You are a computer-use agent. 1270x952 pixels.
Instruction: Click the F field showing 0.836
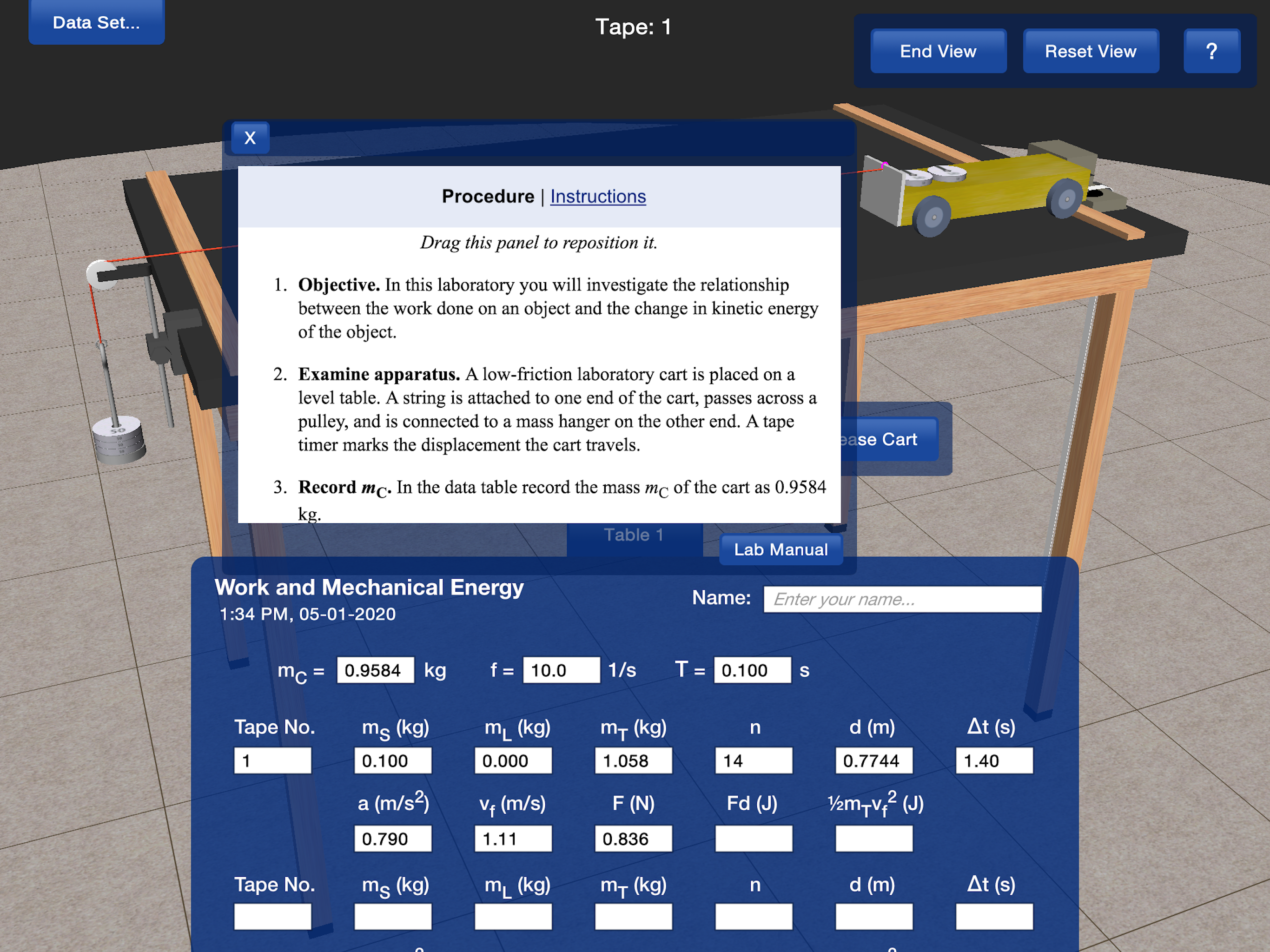click(633, 839)
